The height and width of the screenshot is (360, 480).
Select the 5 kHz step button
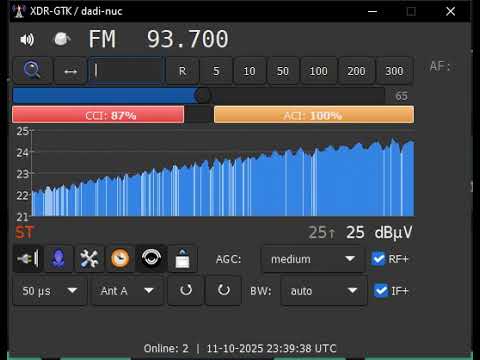pyautogui.click(x=216, y=71)
